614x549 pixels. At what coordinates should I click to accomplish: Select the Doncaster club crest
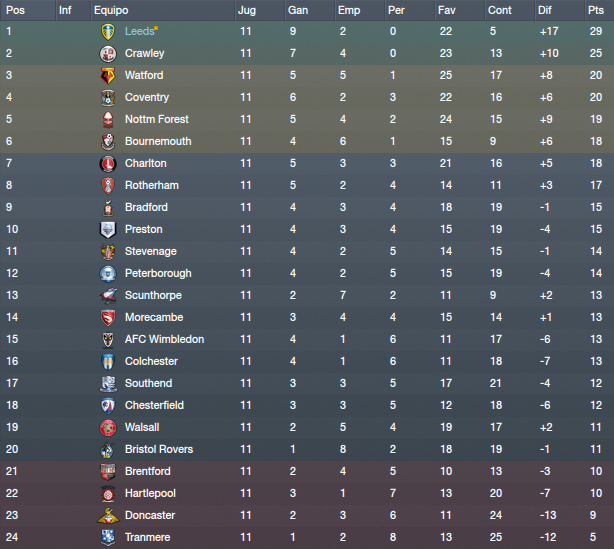coord(108,516)
